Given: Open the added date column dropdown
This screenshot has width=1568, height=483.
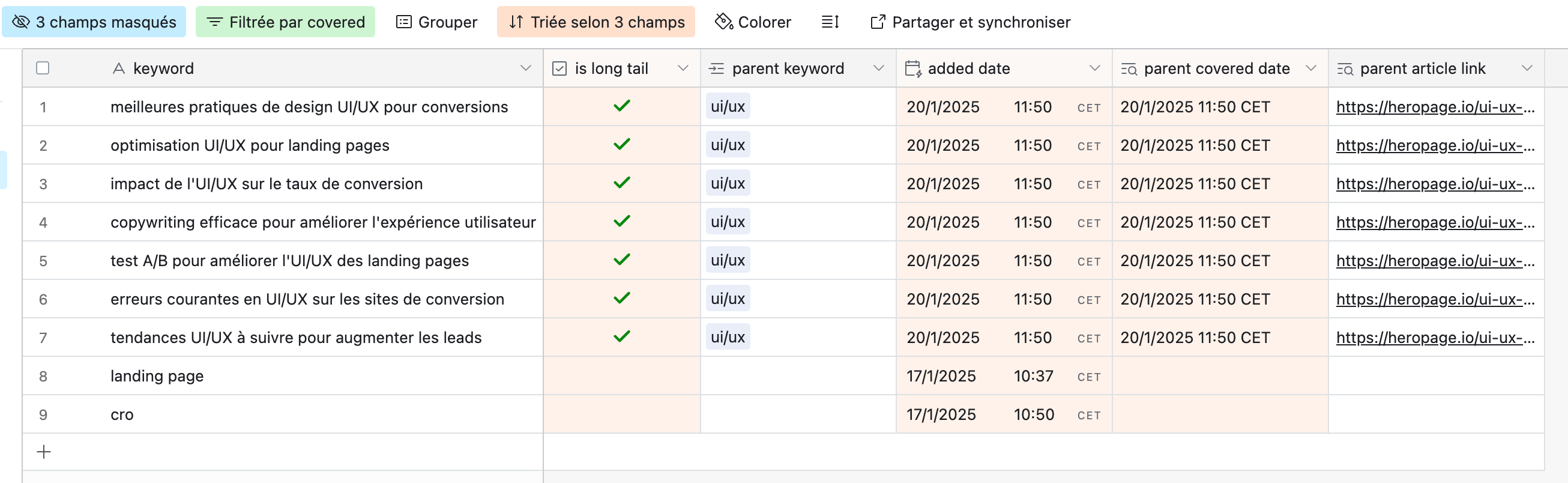Looking at the screenshot, I should (1094, 68).
